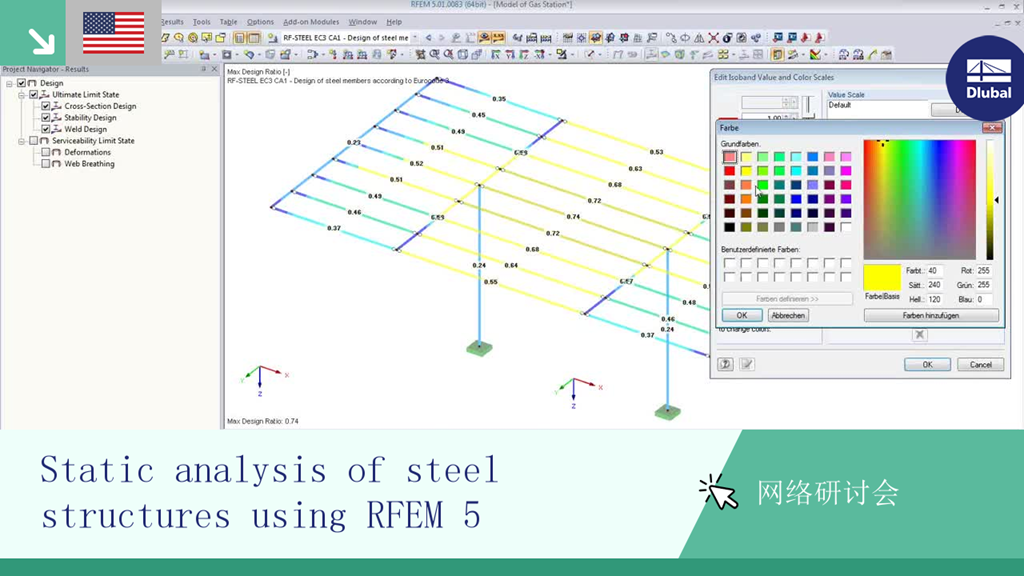Click the Farben hinzufügen button
The width and height of the screenshot is (1024, 576).
point(931,315)
